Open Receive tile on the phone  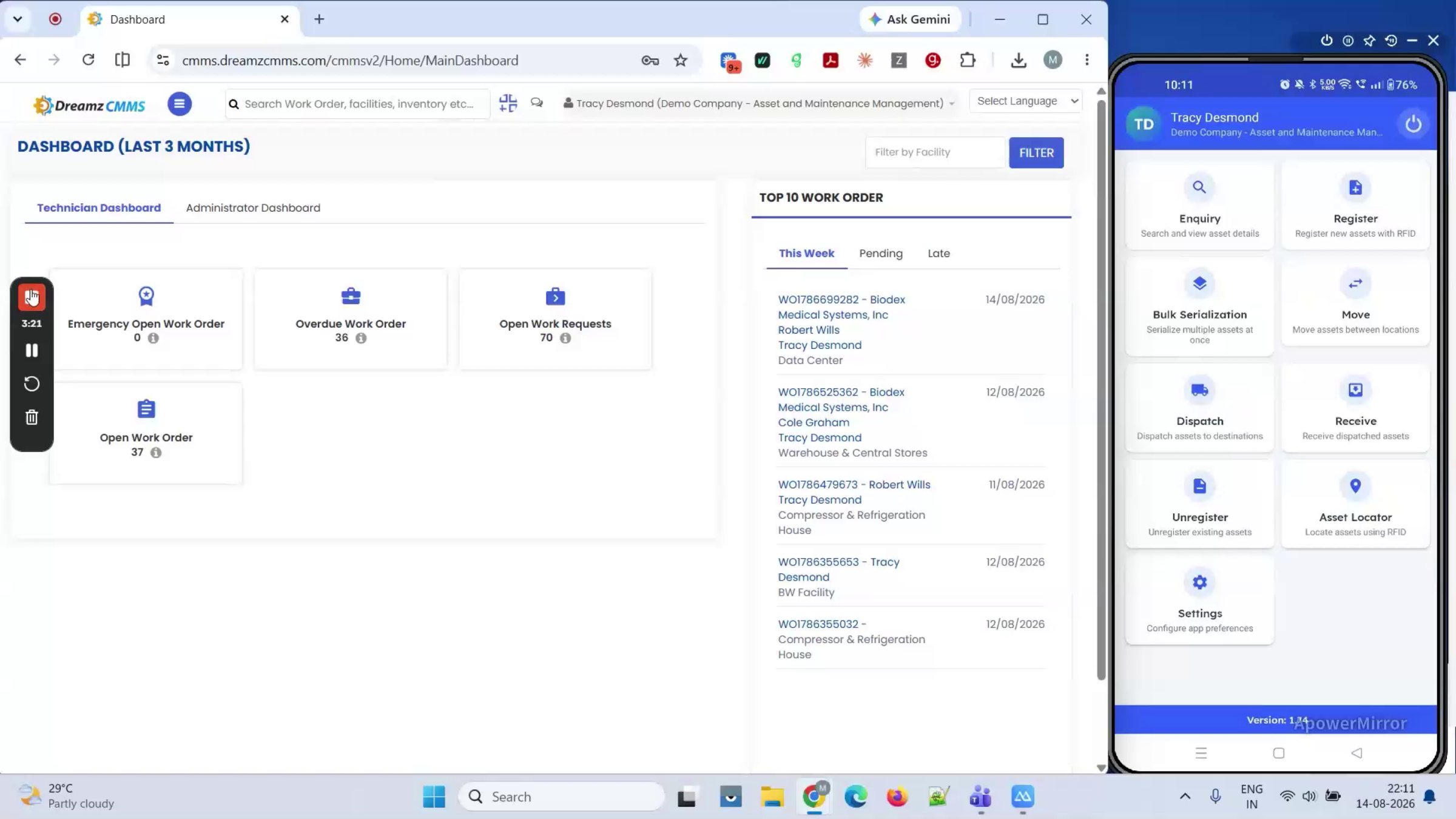click(x=1355, y=408)
